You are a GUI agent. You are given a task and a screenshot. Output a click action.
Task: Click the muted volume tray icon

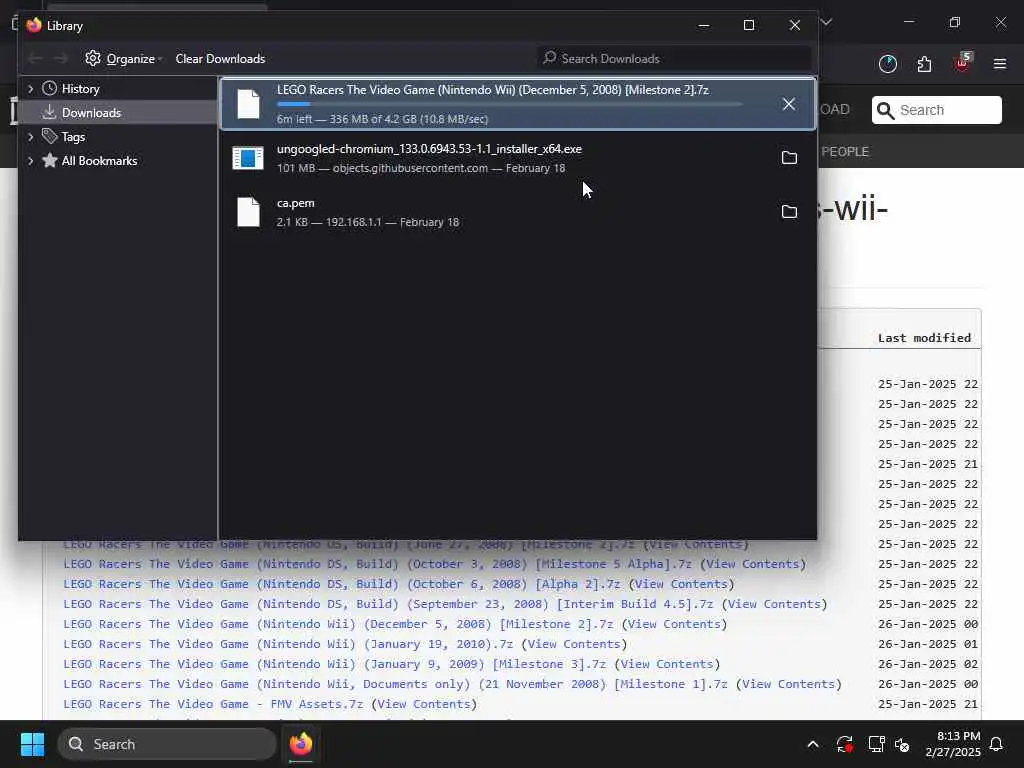tap(903, 744)
